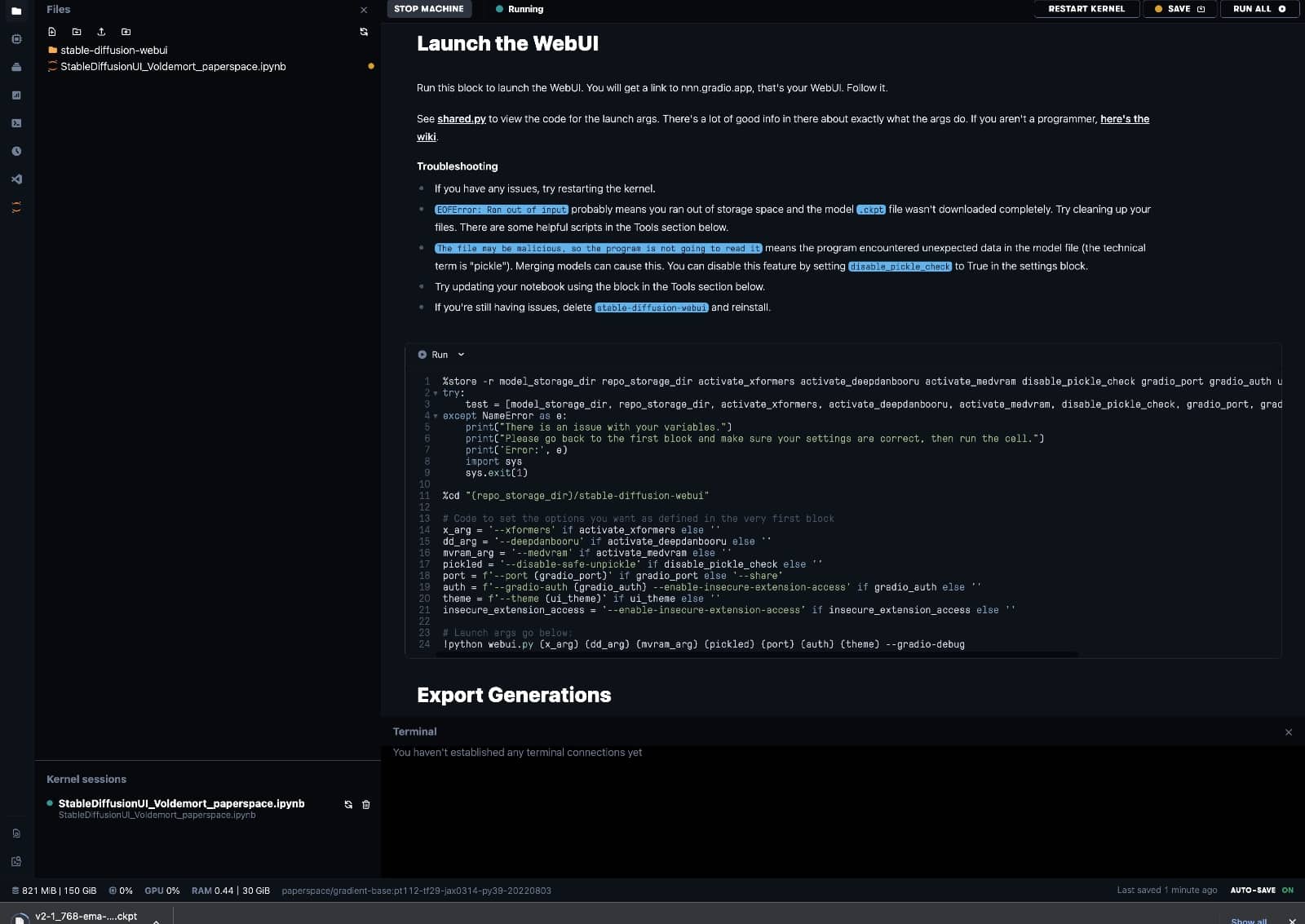Click the EOFError: Ran out of input code tag
This screenshot has height=924, width=1305.
(x=502, y=210)
